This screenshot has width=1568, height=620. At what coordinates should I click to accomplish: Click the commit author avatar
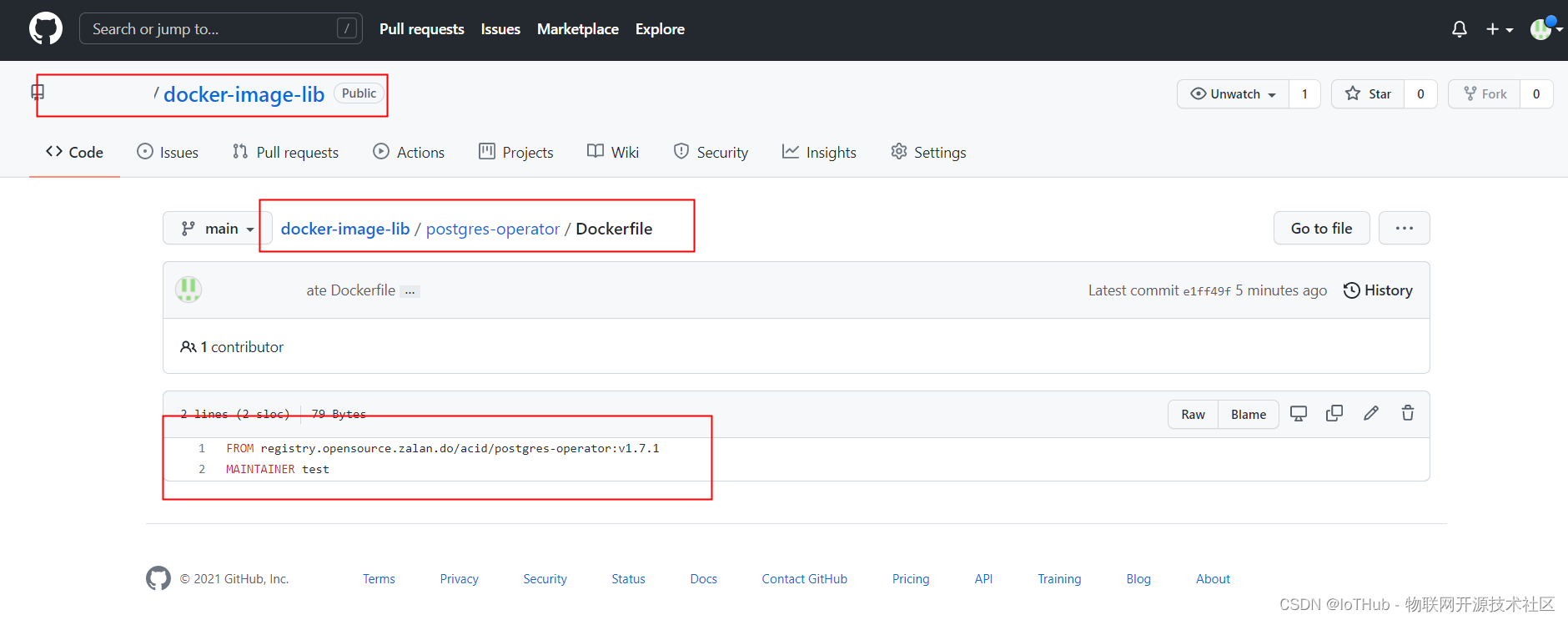[x=188, y=290]
